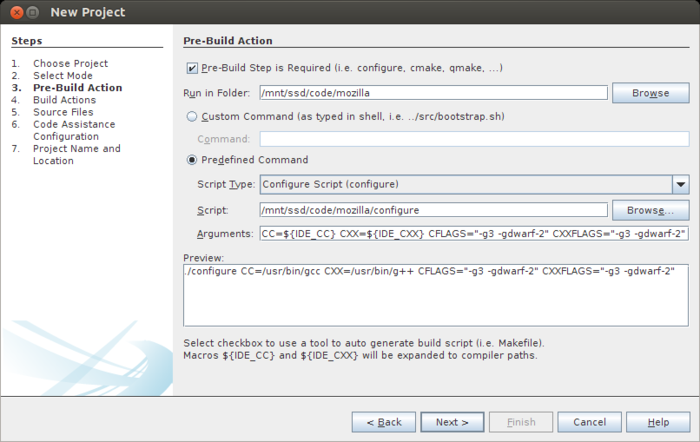Go back with the Back button
Image resolution: width=700 pixels, height=442 pixels.
(x=383, y=422)
